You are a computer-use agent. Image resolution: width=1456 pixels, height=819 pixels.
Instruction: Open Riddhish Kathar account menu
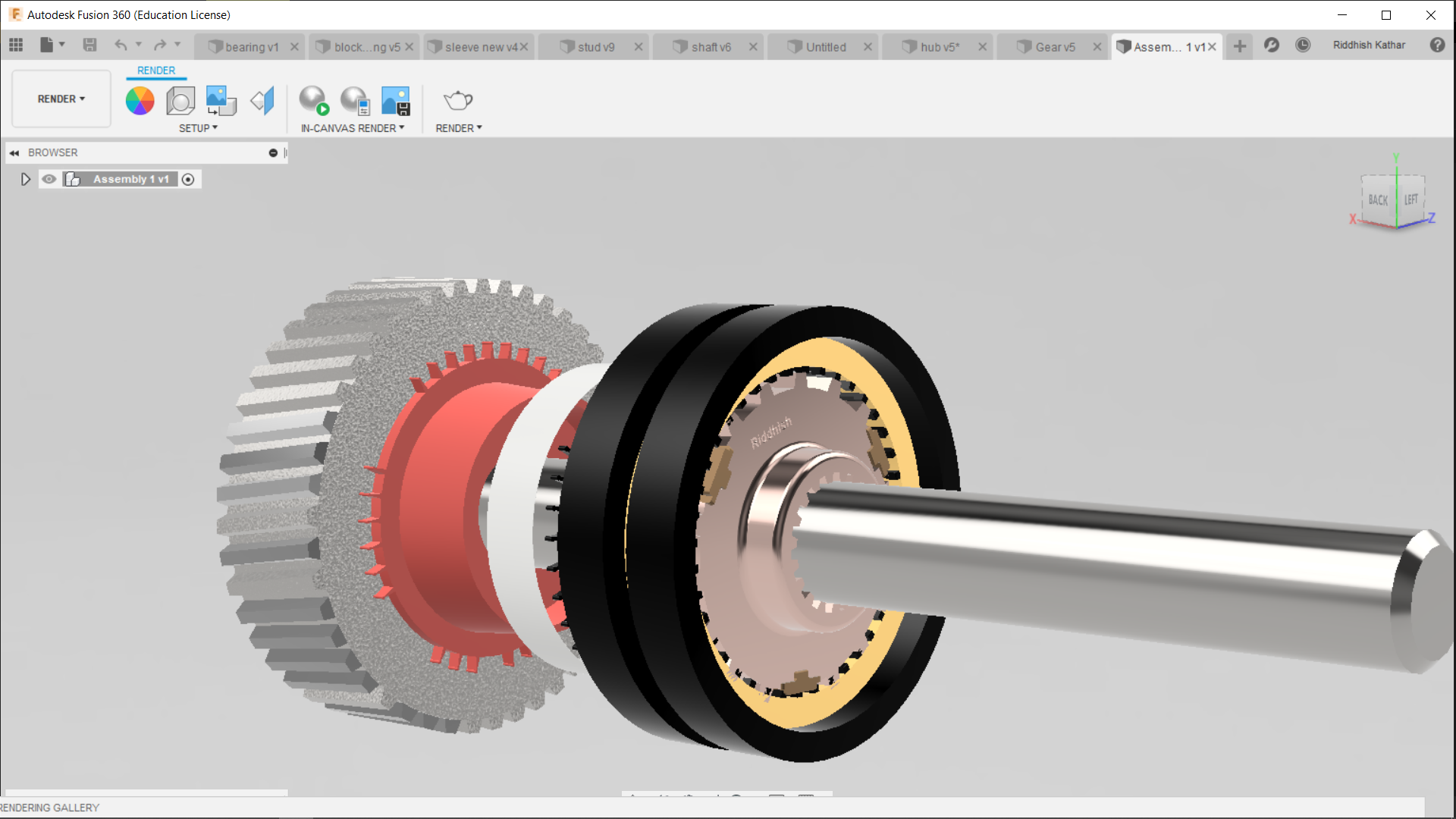tap(1369, 45)
